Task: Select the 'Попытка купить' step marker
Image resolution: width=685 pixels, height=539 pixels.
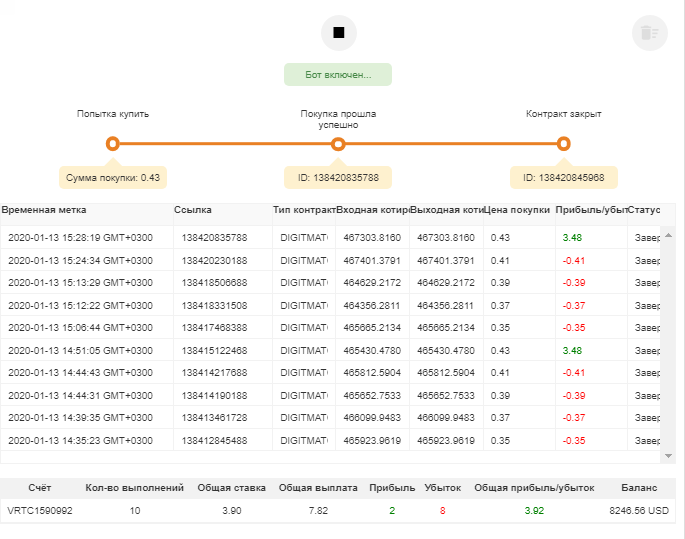Action: pyautogui.click(x=113, y=144)
